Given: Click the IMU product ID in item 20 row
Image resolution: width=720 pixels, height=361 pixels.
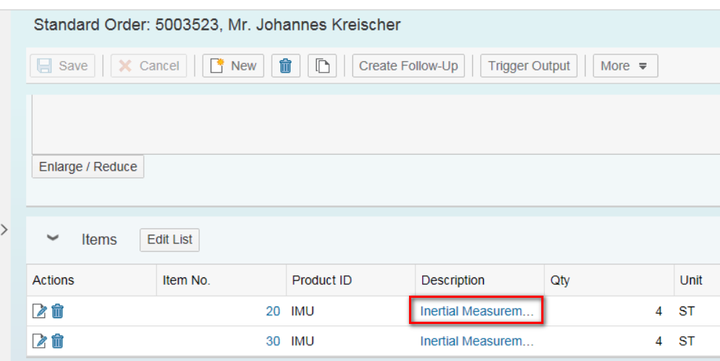Looking at the screenshot, I should point(303,311).
